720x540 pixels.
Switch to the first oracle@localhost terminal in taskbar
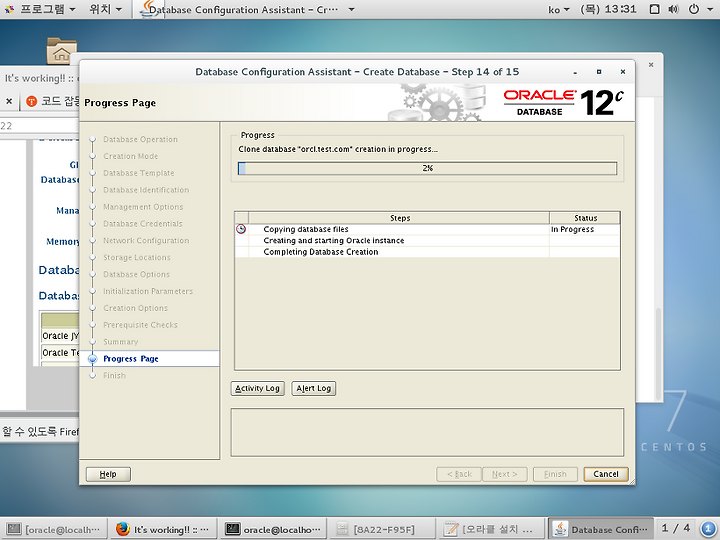coord(54,529)
